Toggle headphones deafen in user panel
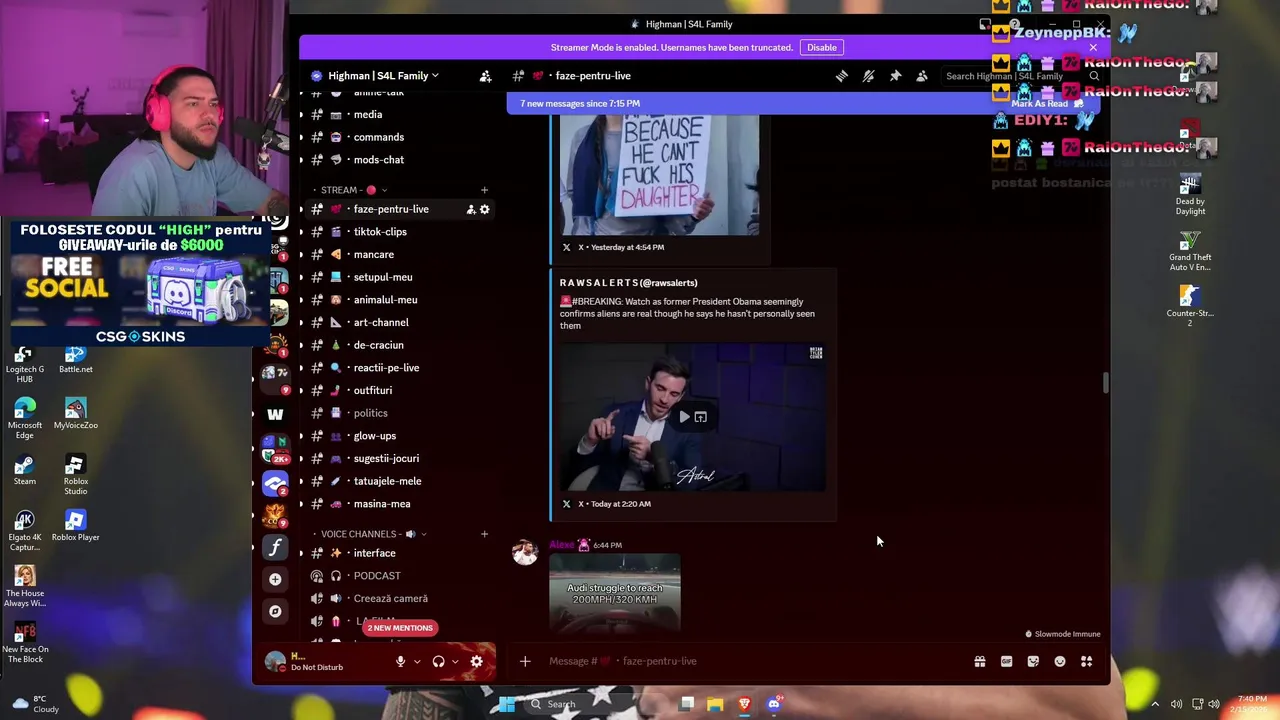 [438, 661]
